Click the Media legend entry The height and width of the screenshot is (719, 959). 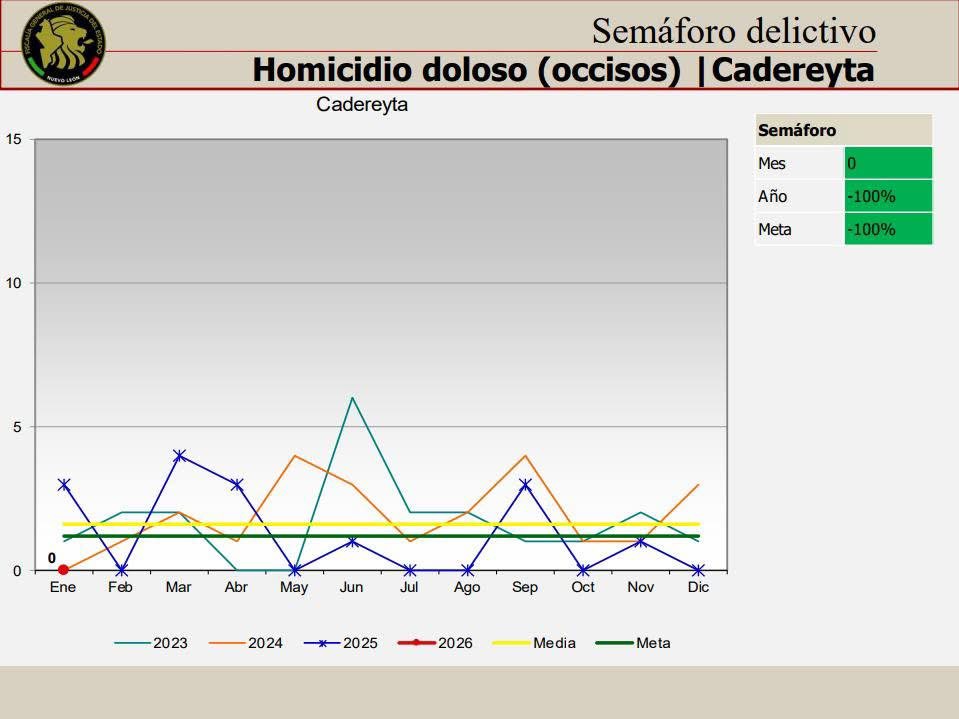(534, 643)
